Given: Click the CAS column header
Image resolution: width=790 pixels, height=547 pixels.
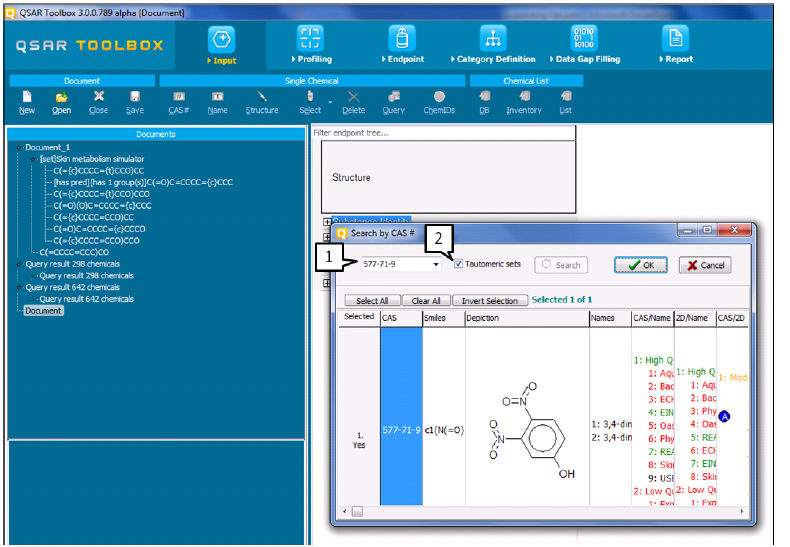Looking at the screenshot, I should pyautogui.click(x=401, y=318).
